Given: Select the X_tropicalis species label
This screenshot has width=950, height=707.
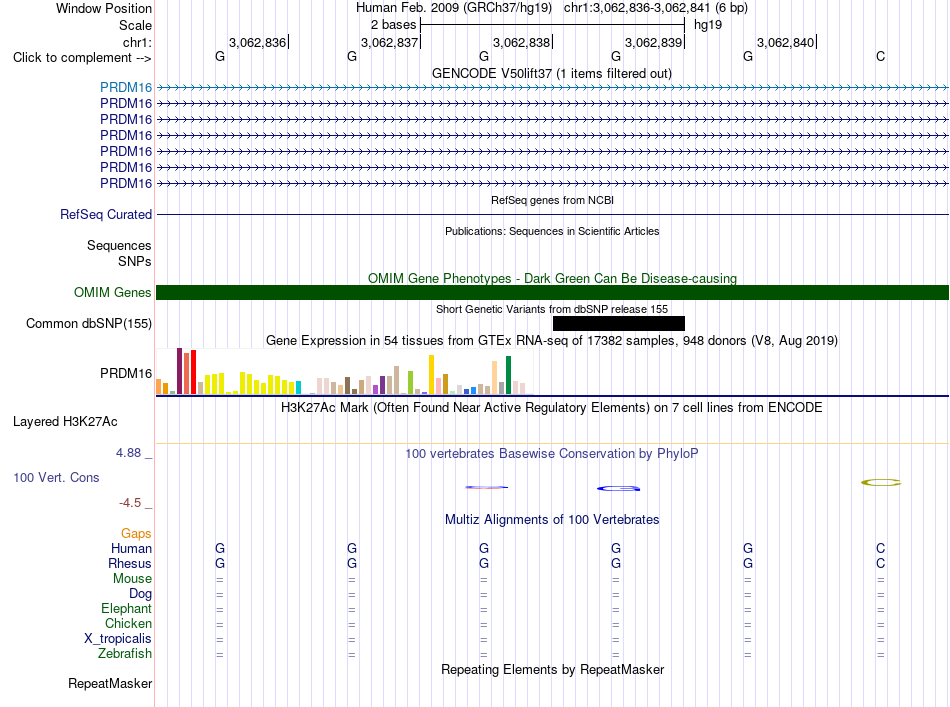Looking at the screenshot, I should click(x=118, y=639).
